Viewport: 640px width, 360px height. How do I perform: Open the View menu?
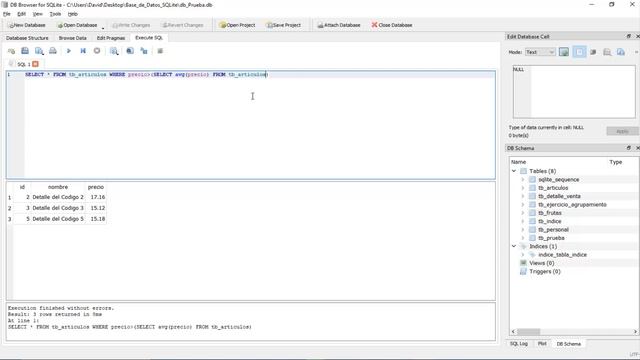click(x=38, y=14)
